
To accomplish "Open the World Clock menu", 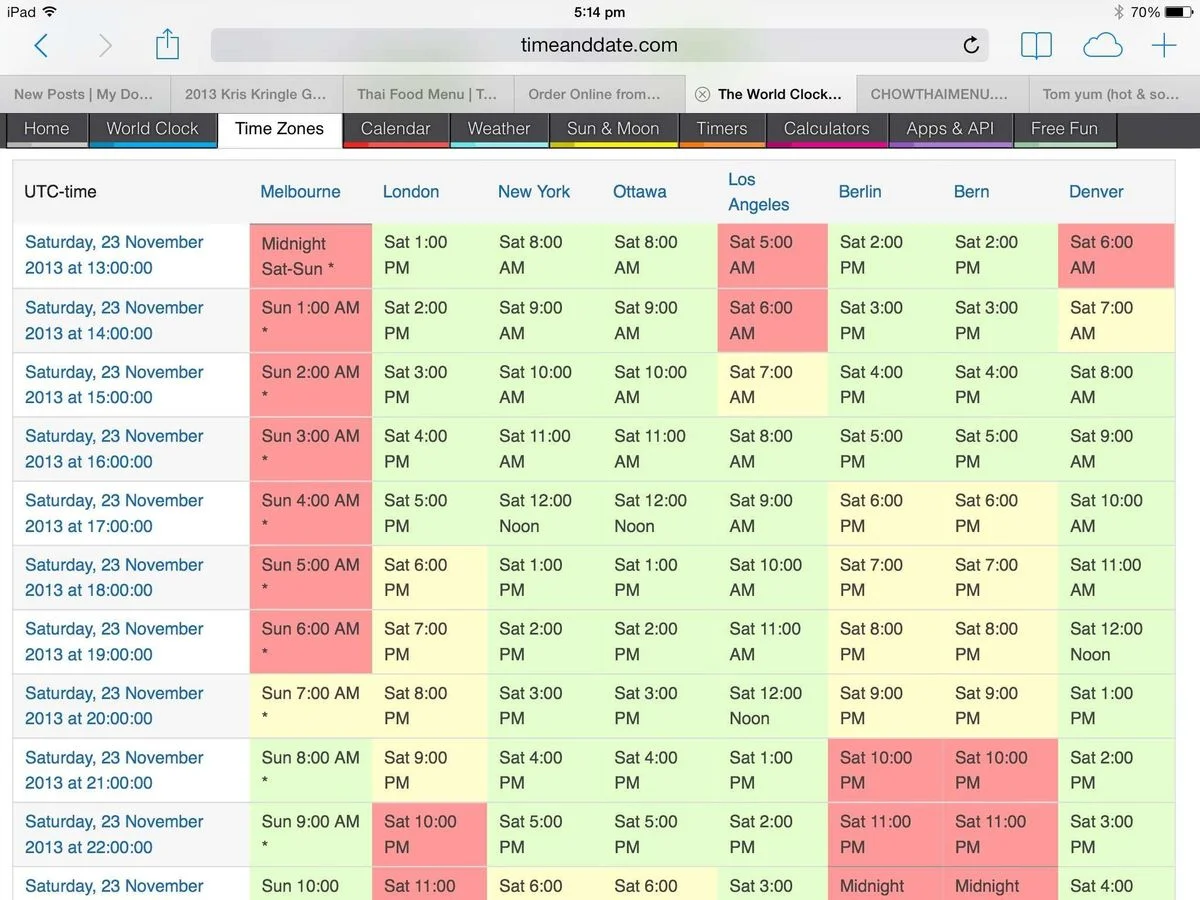I will pyautogui.click(x=153, y=129).
